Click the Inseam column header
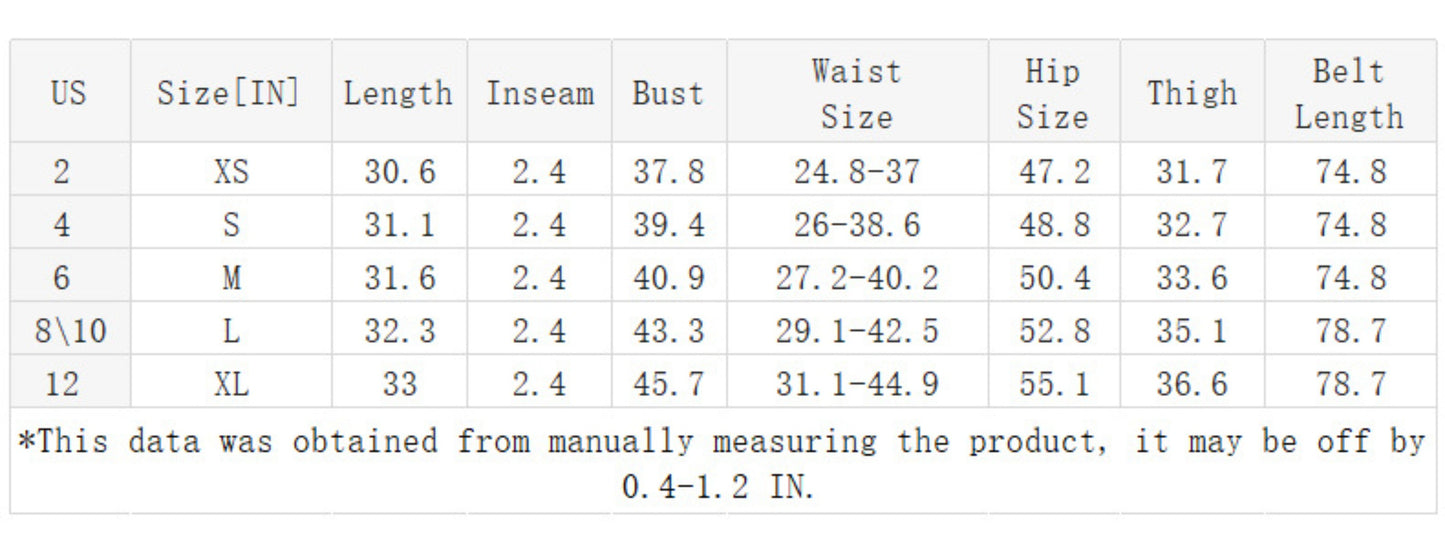The height and width of the screenshot is (540, 1445). coord(539,93)
